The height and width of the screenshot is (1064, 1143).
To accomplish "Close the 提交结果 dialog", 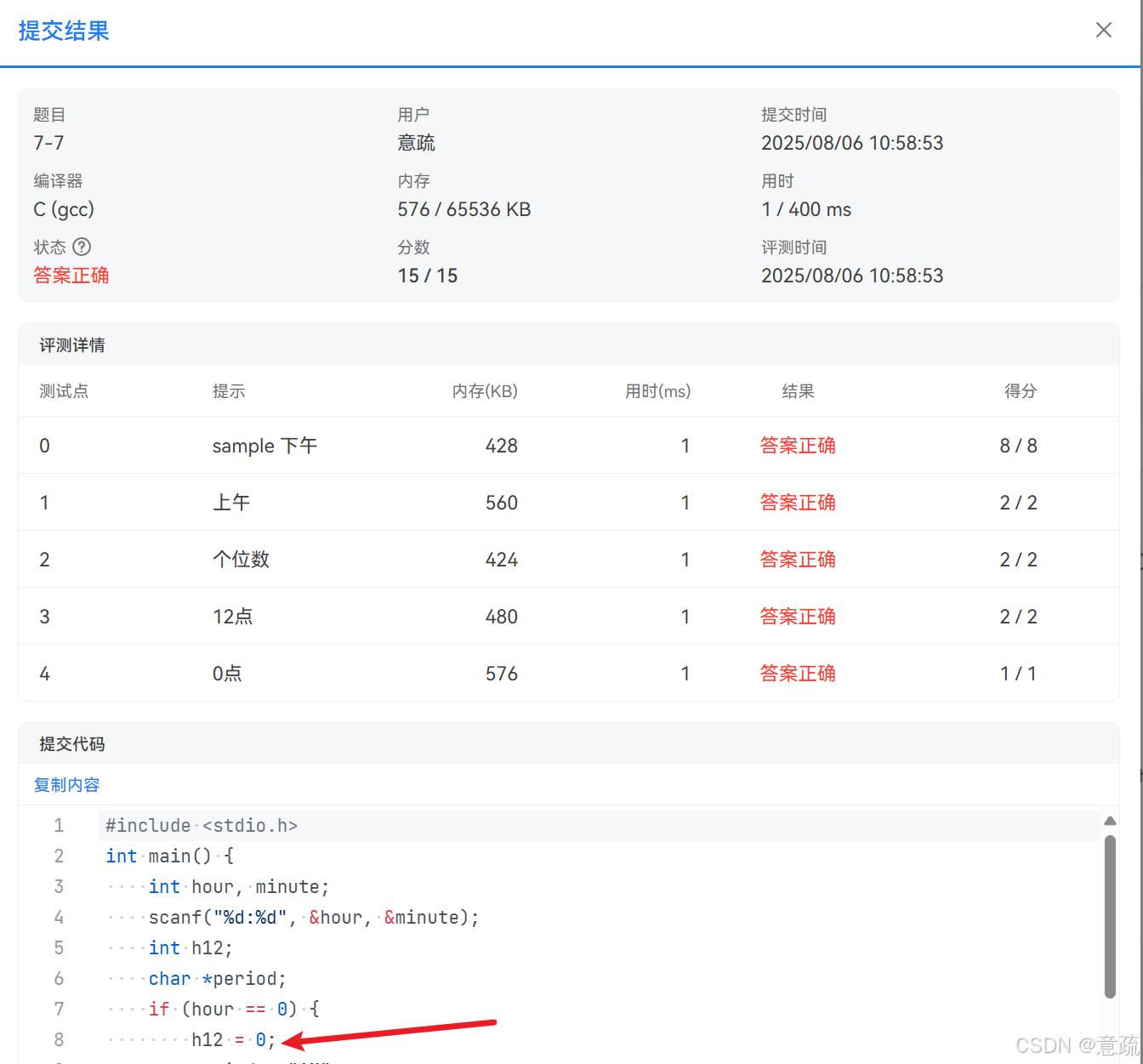I will tap(1103, 30).
